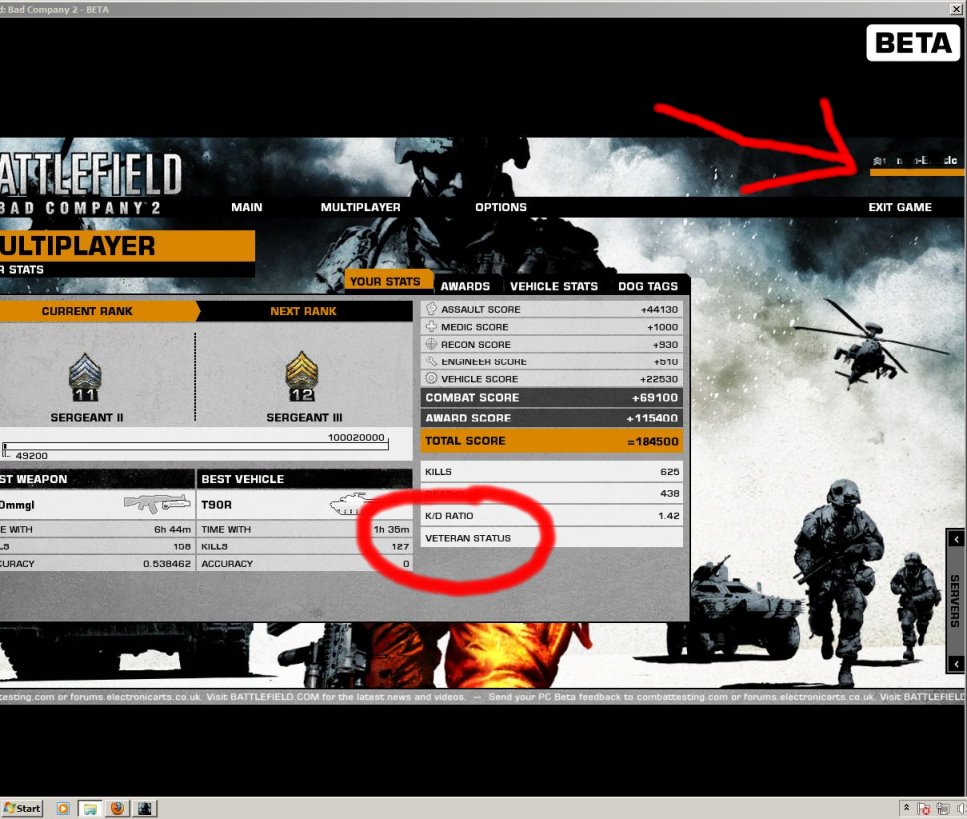Click the vehicle ACCURACY row
Screen dimensions: 967x819
tap(305, 564)
